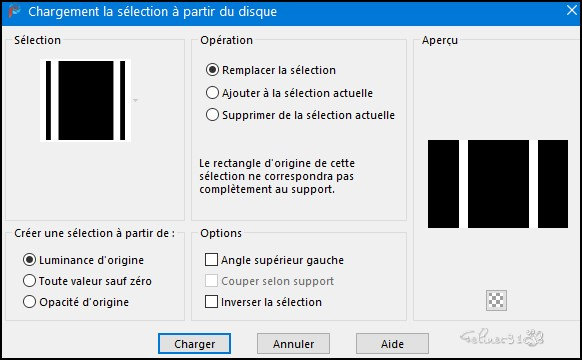Open the selection file dropdown arrow

[x=135, y=100]
